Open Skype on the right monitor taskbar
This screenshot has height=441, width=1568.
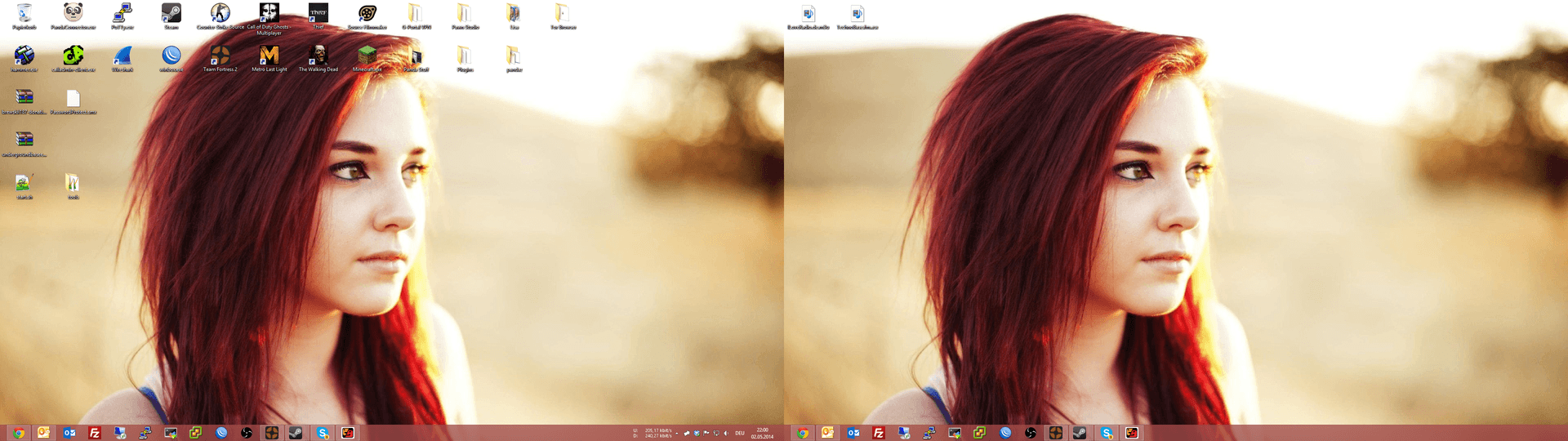click(1107, 433)
